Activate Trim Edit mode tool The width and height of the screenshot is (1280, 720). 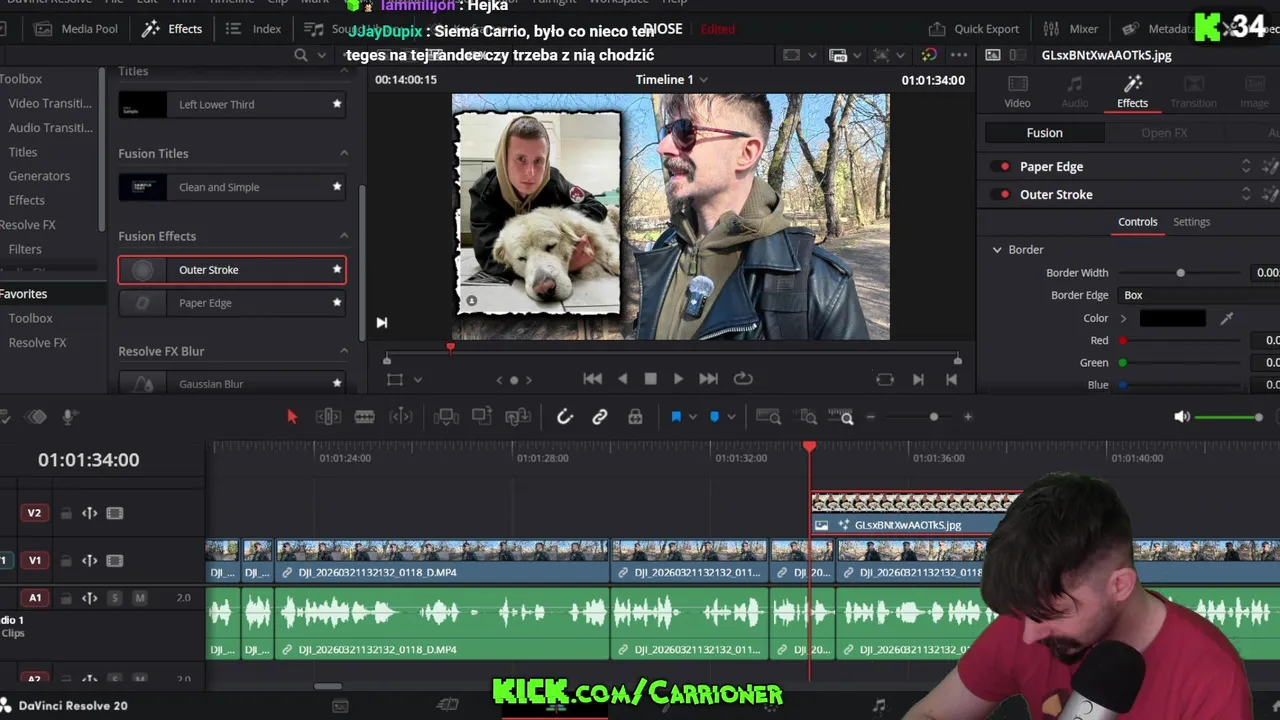pos(328,417)
